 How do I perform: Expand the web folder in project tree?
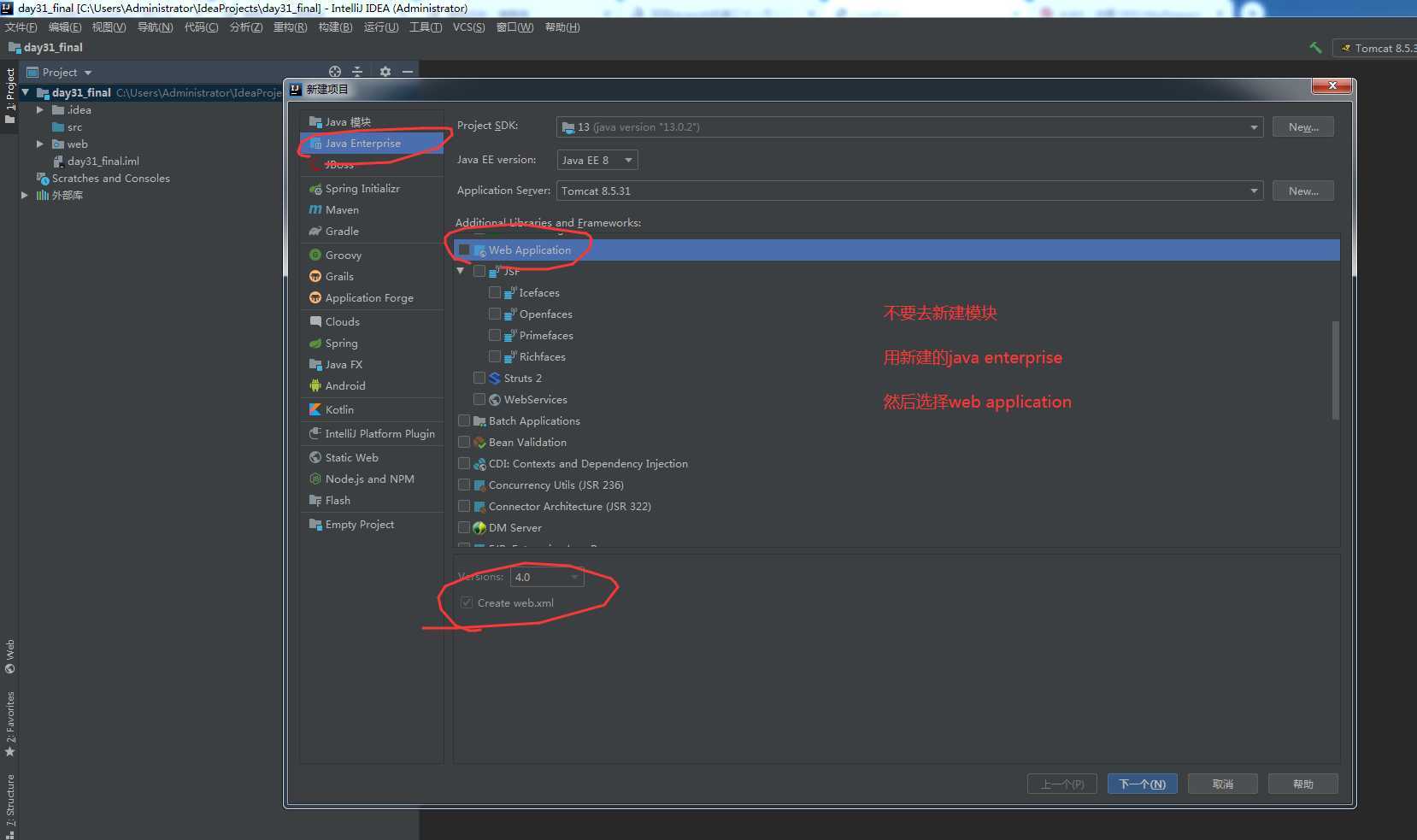pos(39,144)
